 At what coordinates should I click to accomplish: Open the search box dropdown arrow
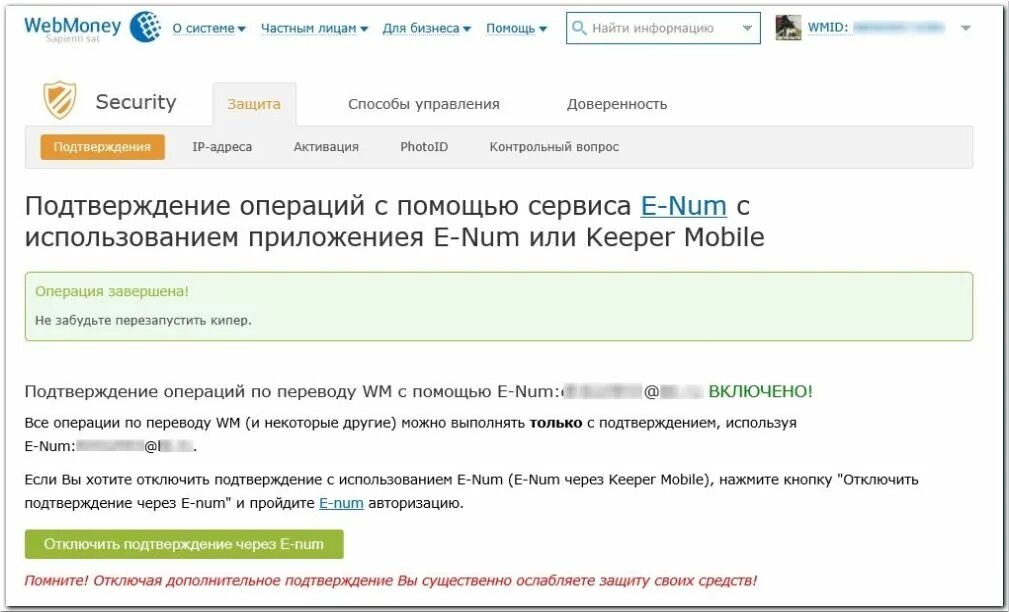pos(747,28)
